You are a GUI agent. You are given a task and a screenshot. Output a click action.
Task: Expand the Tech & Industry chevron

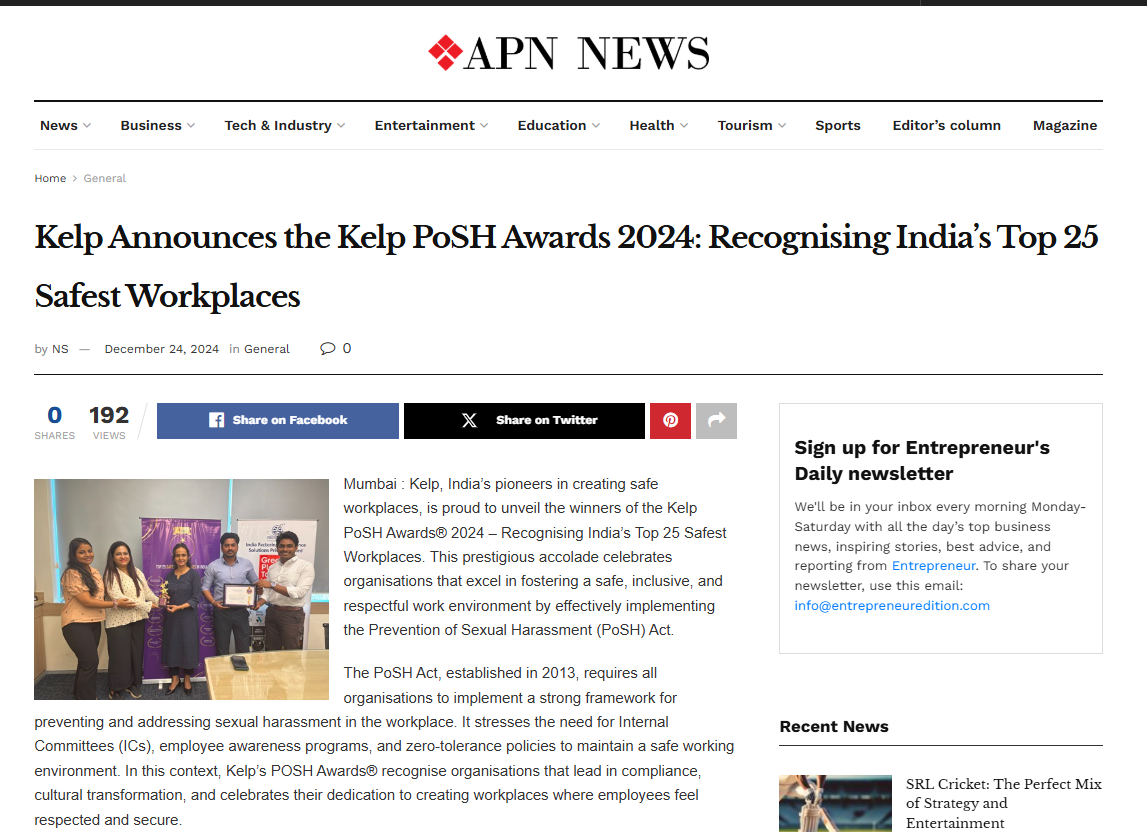(x=341, y=126)
